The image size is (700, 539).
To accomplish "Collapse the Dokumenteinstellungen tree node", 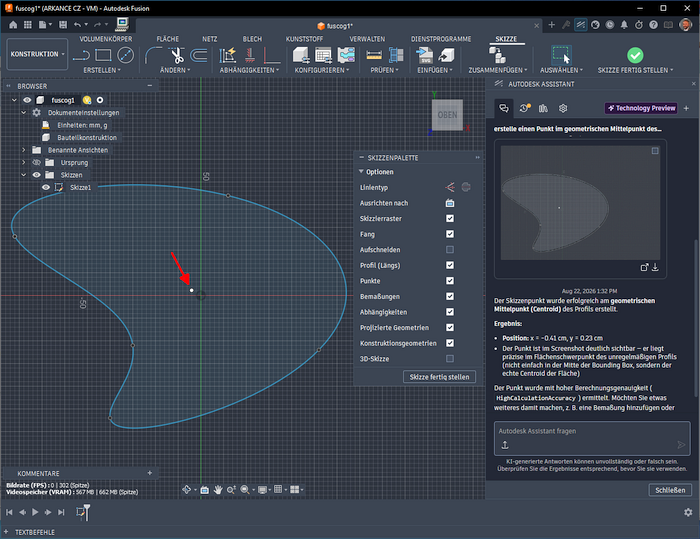I will (24, 113).
